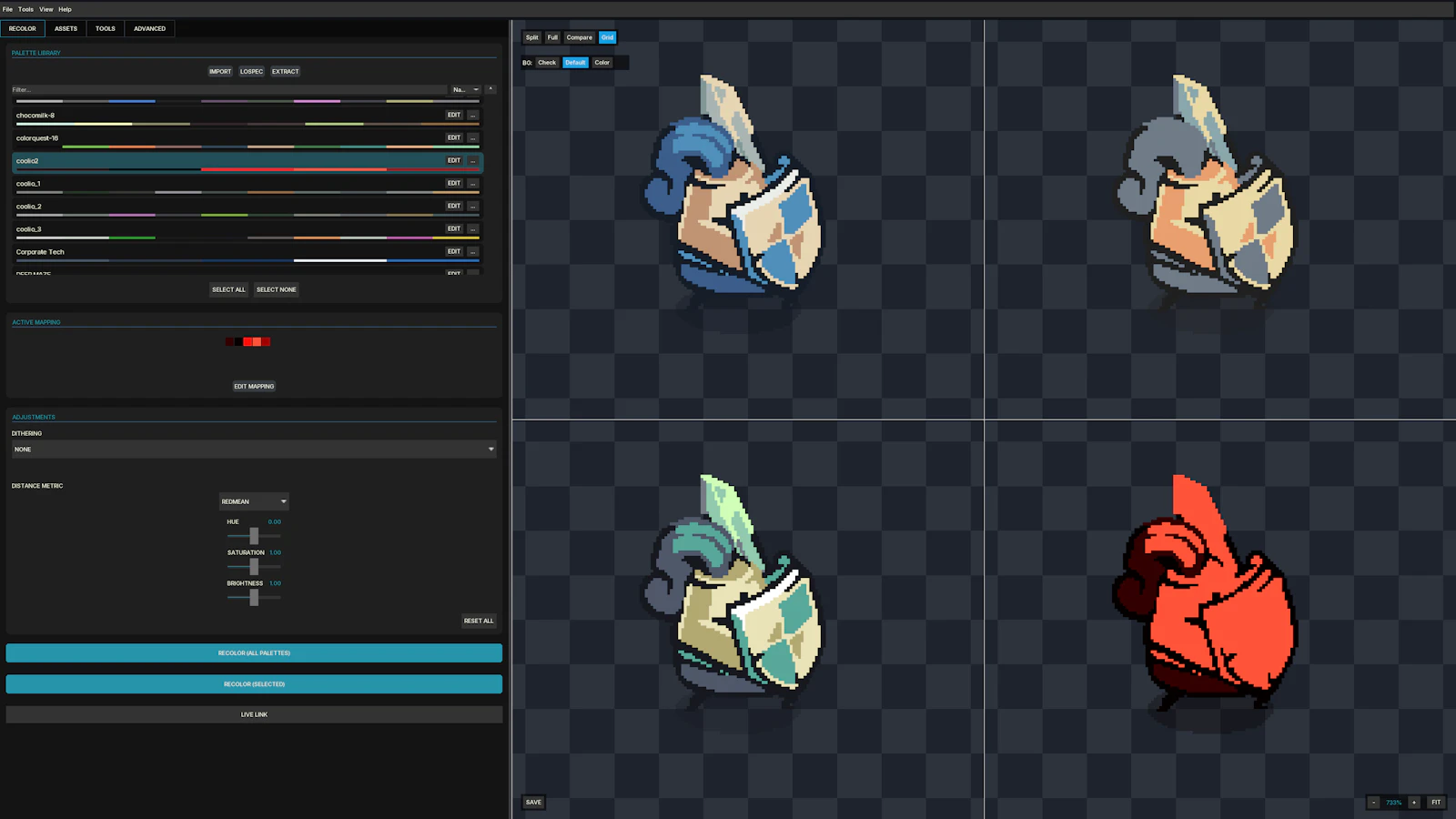Click SELECT ALL palettes

click(x=228, y=289)
